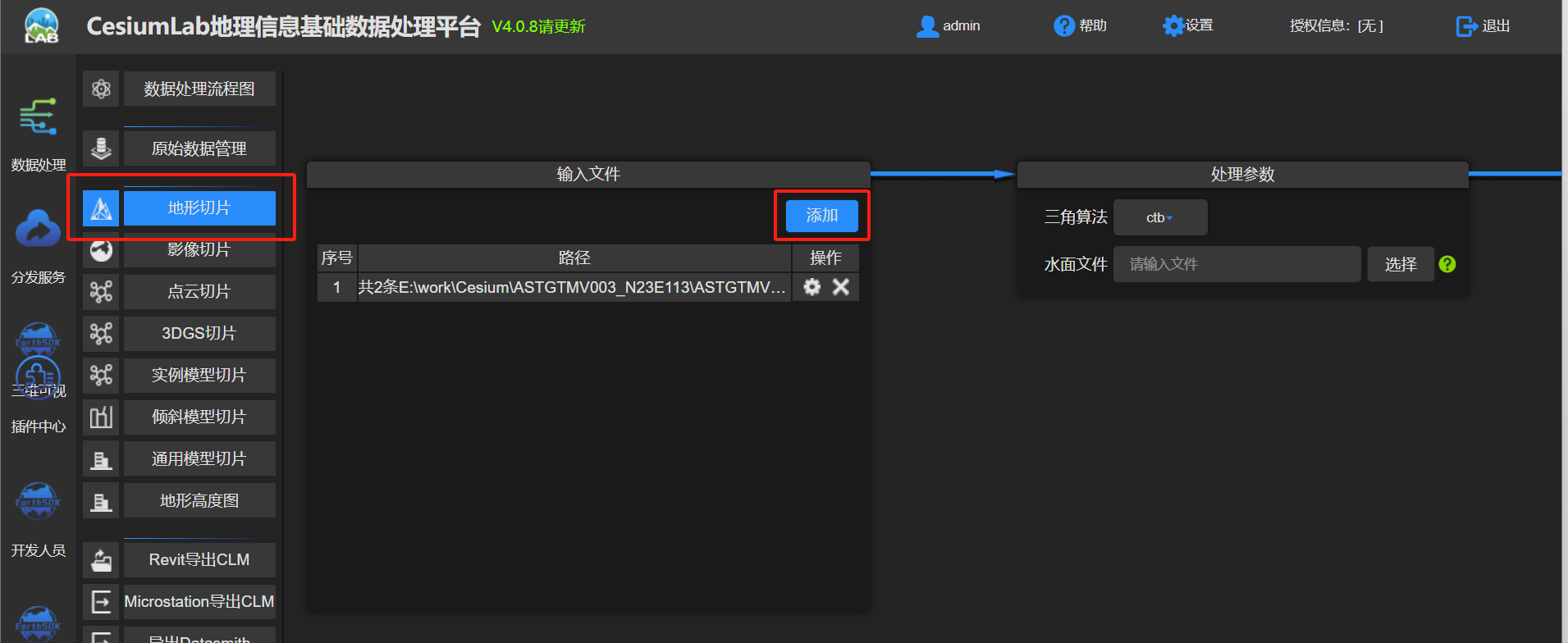The height and width of the screenshot is (643, 1568).
Task: Open 设置 settings in top bar
Action: point(1187,26)
